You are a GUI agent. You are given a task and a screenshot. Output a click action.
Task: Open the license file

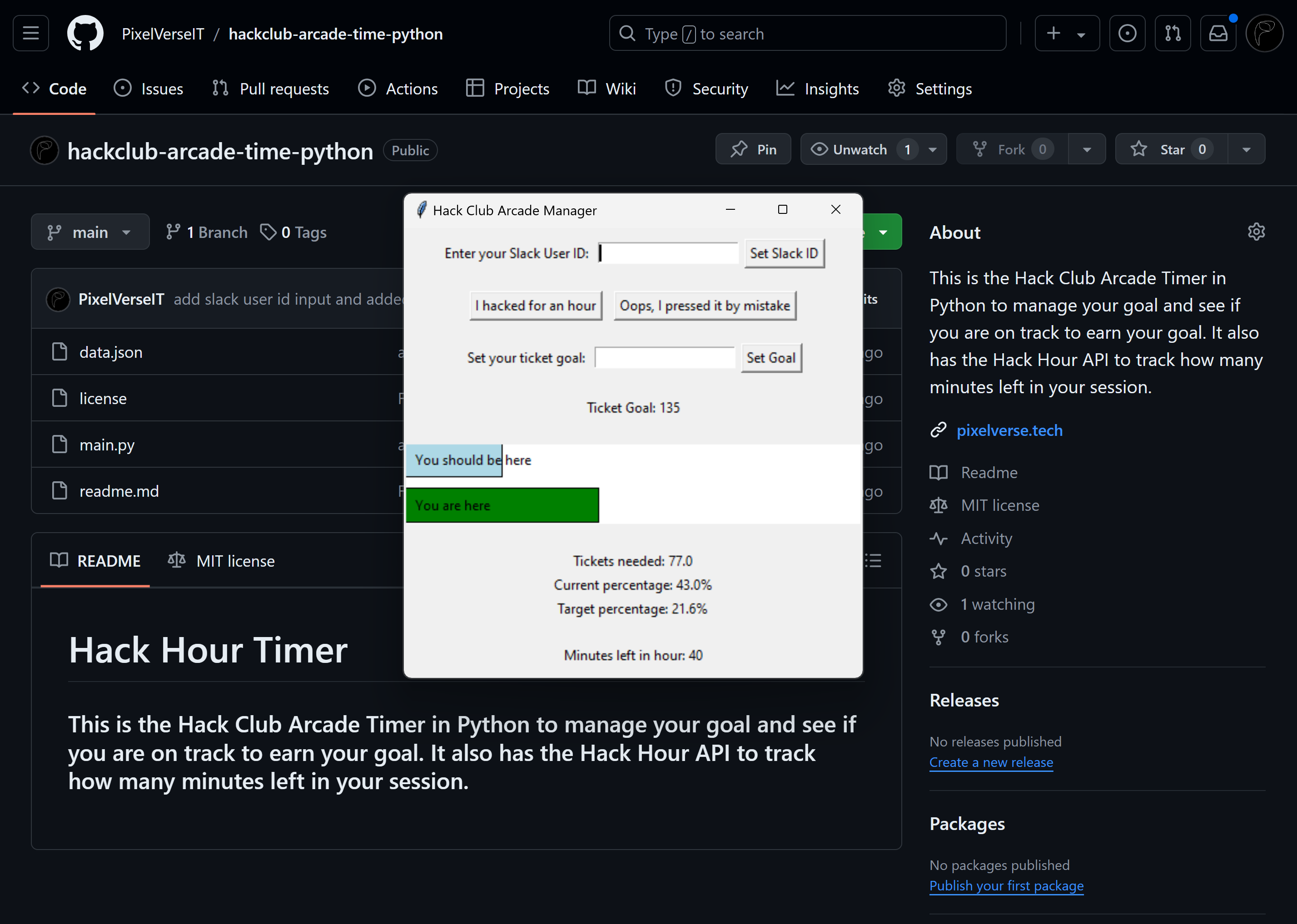[x=103, y=398]
